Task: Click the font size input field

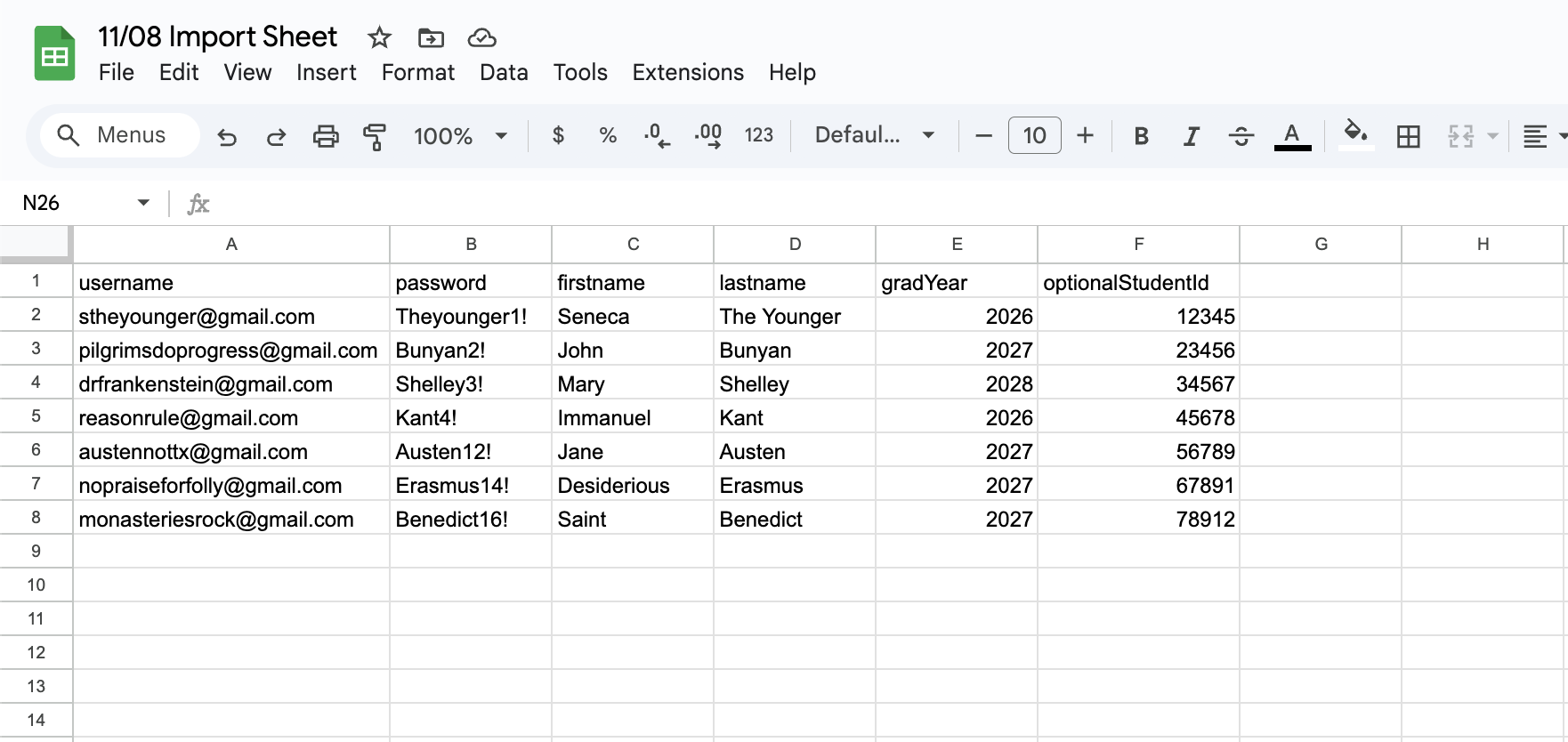Action: coord(1034,135)
